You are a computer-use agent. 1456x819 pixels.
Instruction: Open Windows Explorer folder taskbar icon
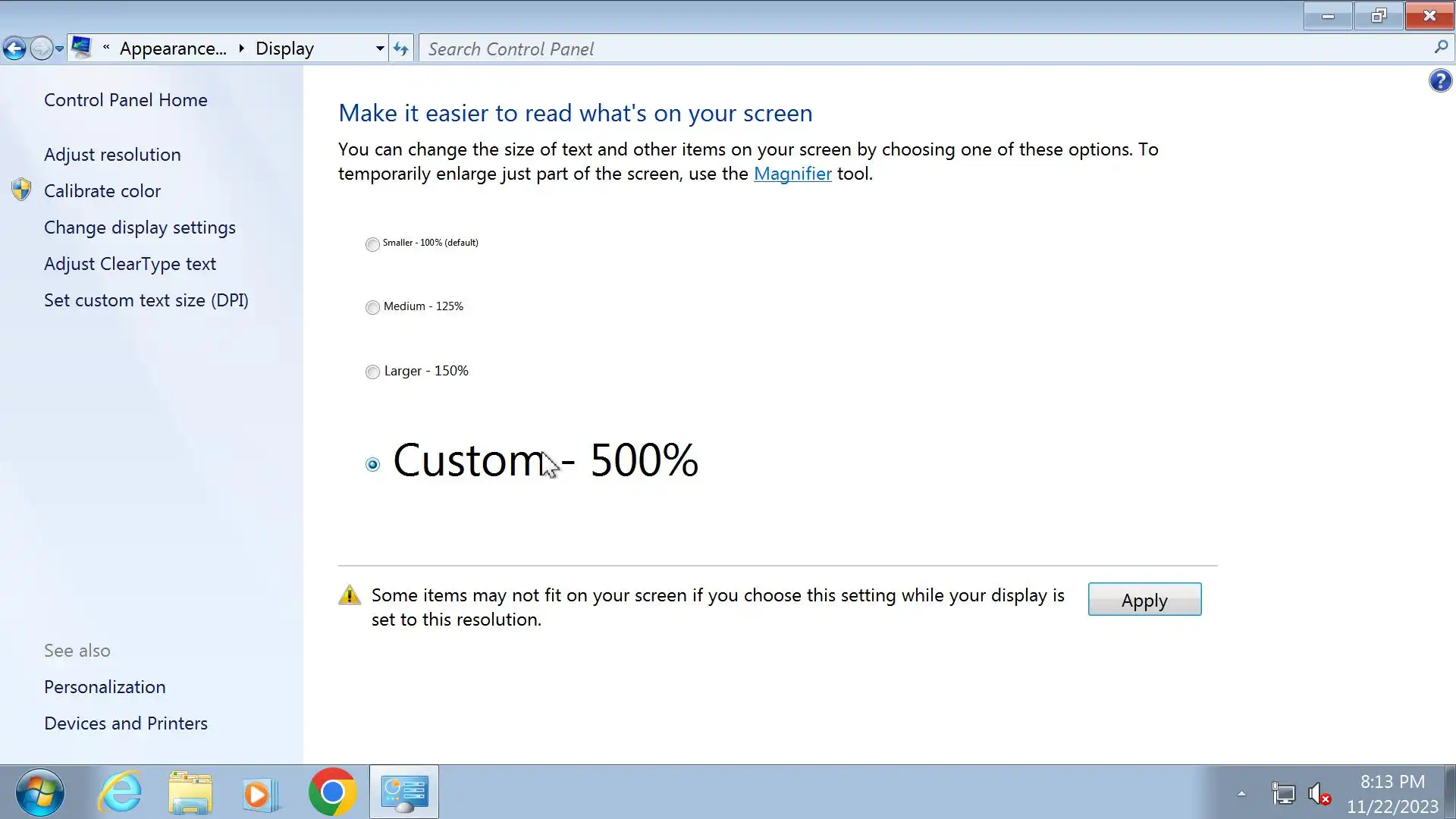pyautogui.click(x=190, y=792)
